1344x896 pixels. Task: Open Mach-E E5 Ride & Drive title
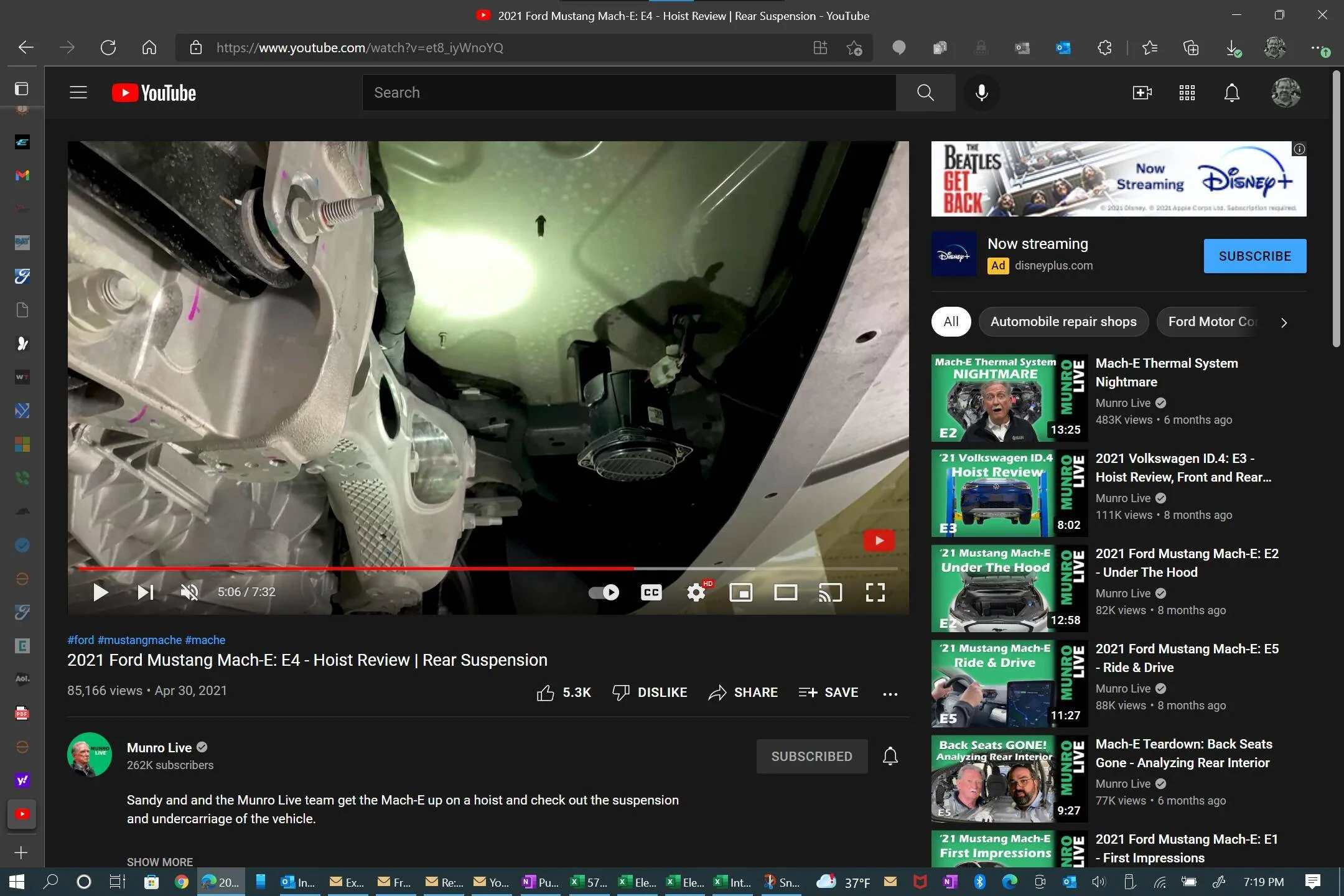pyautogui.click(x=1187, y=658)
